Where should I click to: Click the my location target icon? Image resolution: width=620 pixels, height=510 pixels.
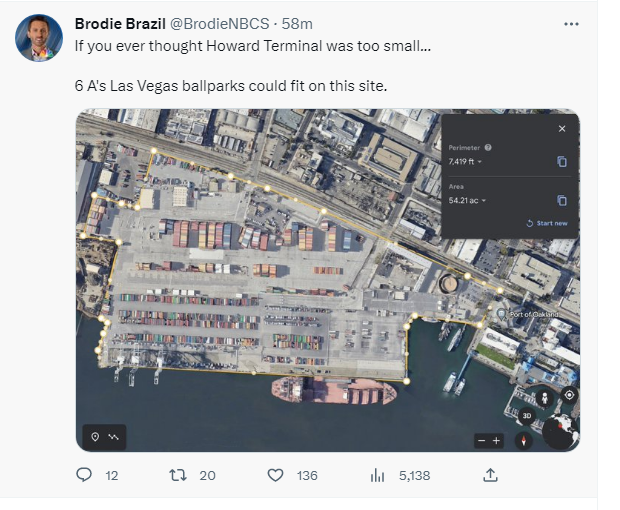coord(568,396)
